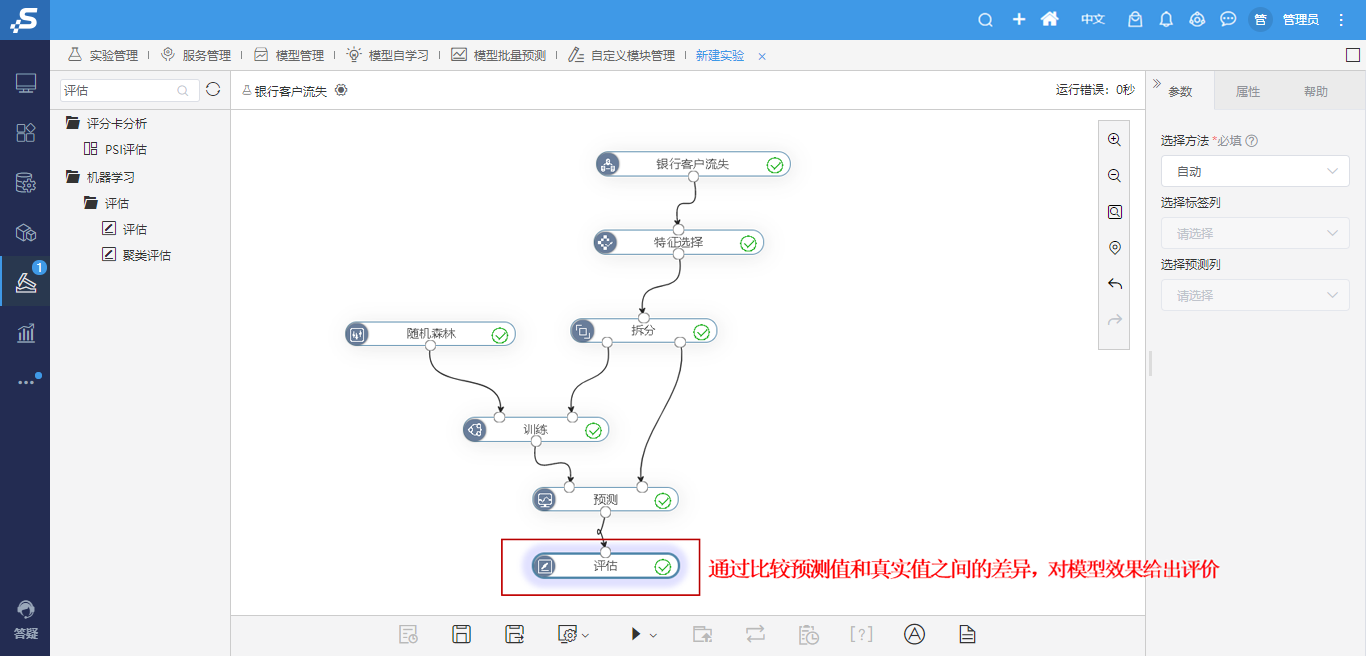Viewport: 1366px width, 656px height.
Task: Open the data mining icon with badge 1
Action: (x=26, y=283)
